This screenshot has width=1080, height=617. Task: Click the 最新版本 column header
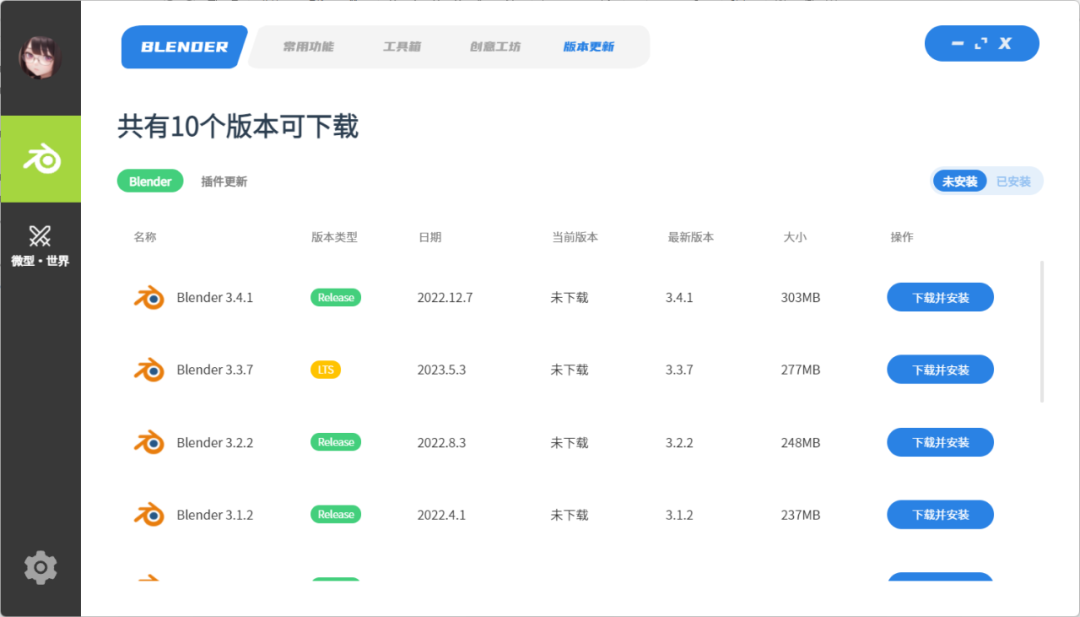coord(690,237)
